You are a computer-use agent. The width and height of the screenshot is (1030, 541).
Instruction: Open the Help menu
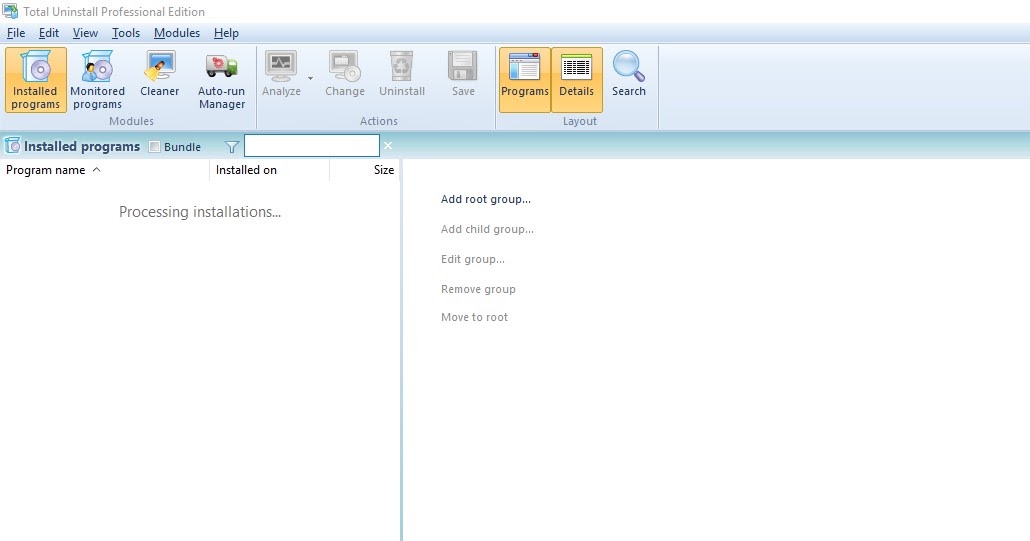[x=226, y=33]
